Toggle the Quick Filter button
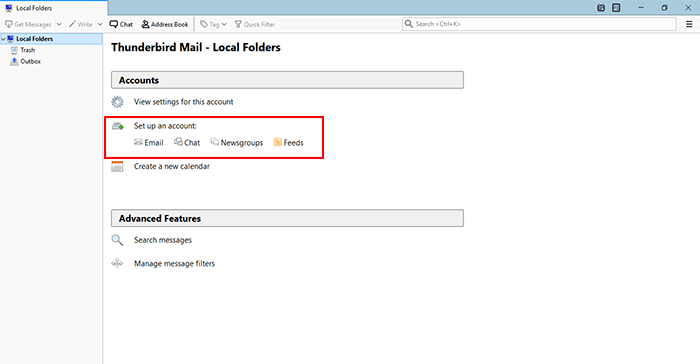The image size is (700, 364). [254, 24]
